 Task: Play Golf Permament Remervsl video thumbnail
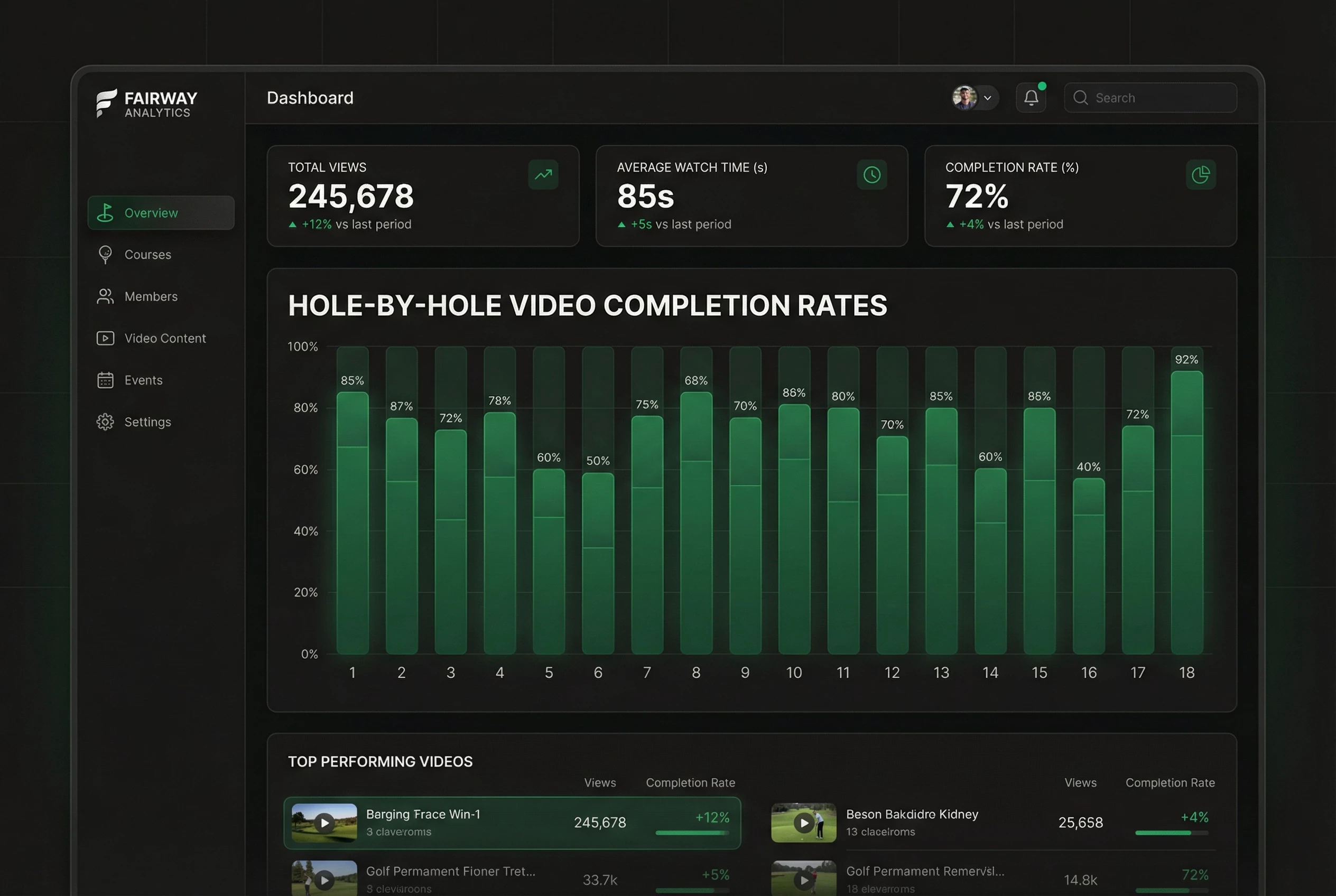[x=804, y=878]
